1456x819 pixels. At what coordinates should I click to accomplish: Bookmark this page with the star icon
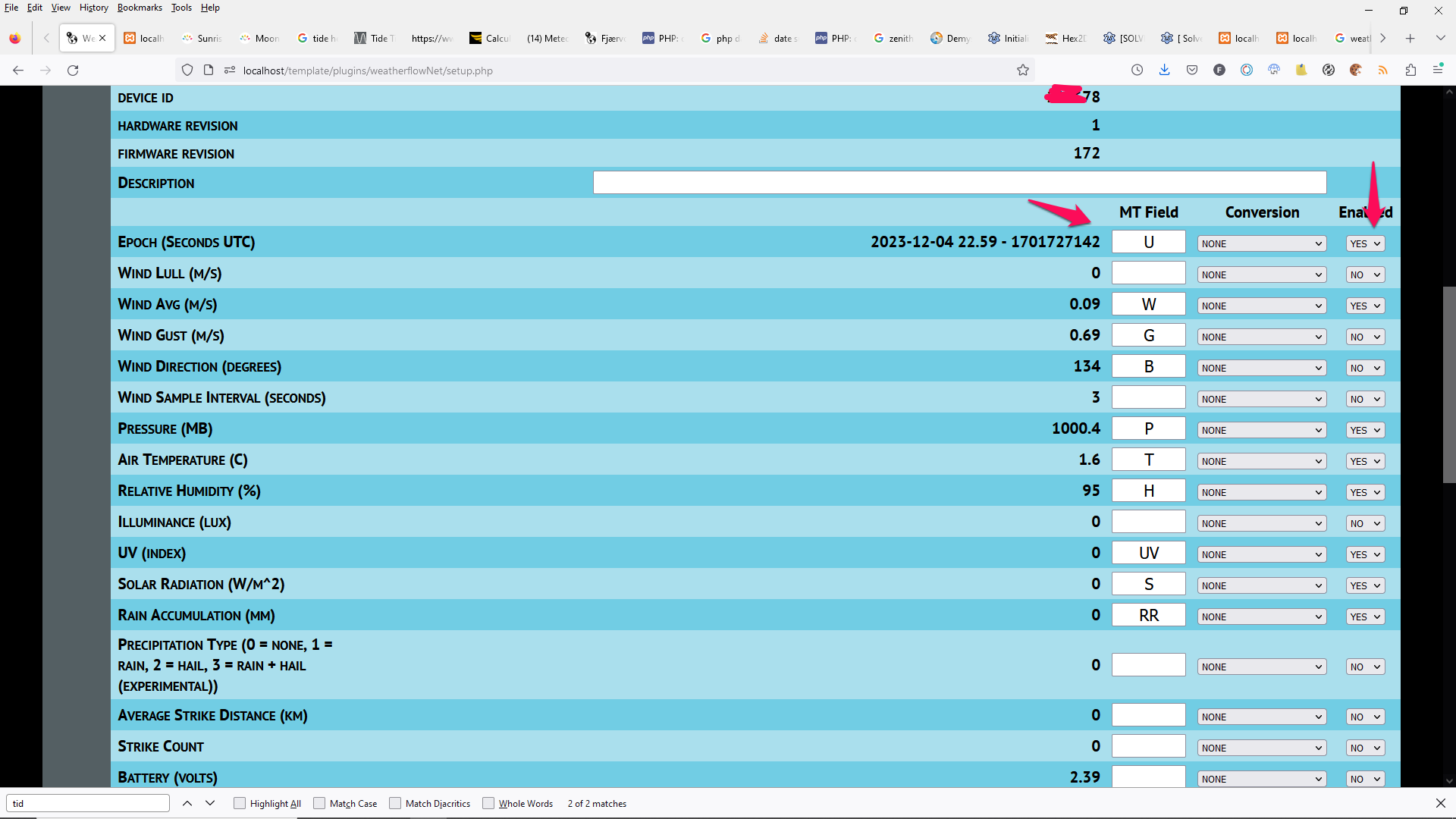(x=1023, y=71)
